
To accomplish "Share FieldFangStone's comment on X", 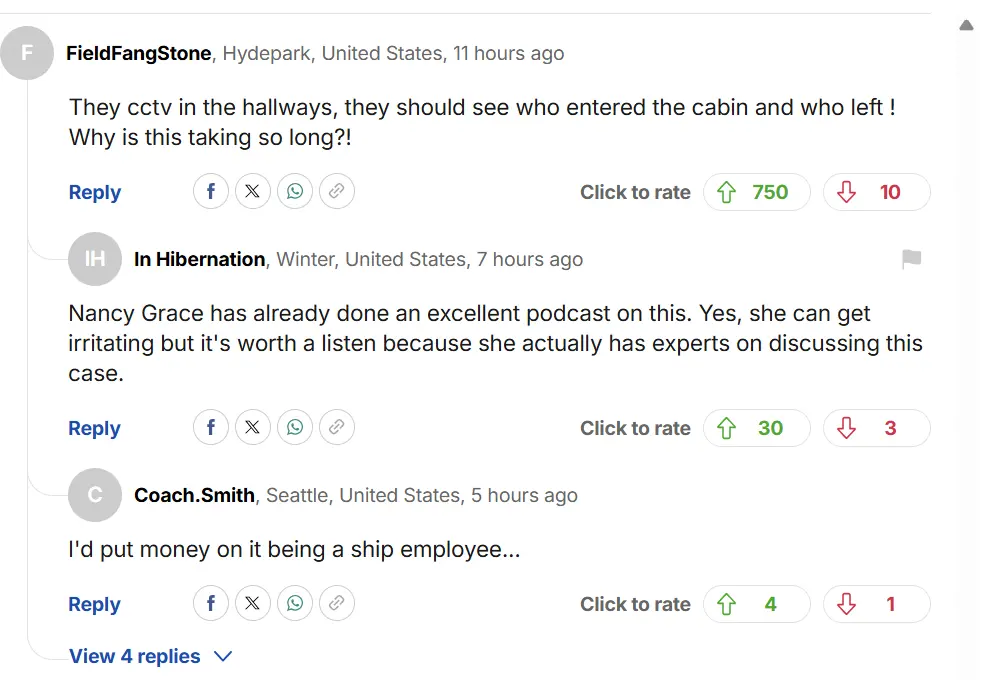I will click(x=253, y=192).
